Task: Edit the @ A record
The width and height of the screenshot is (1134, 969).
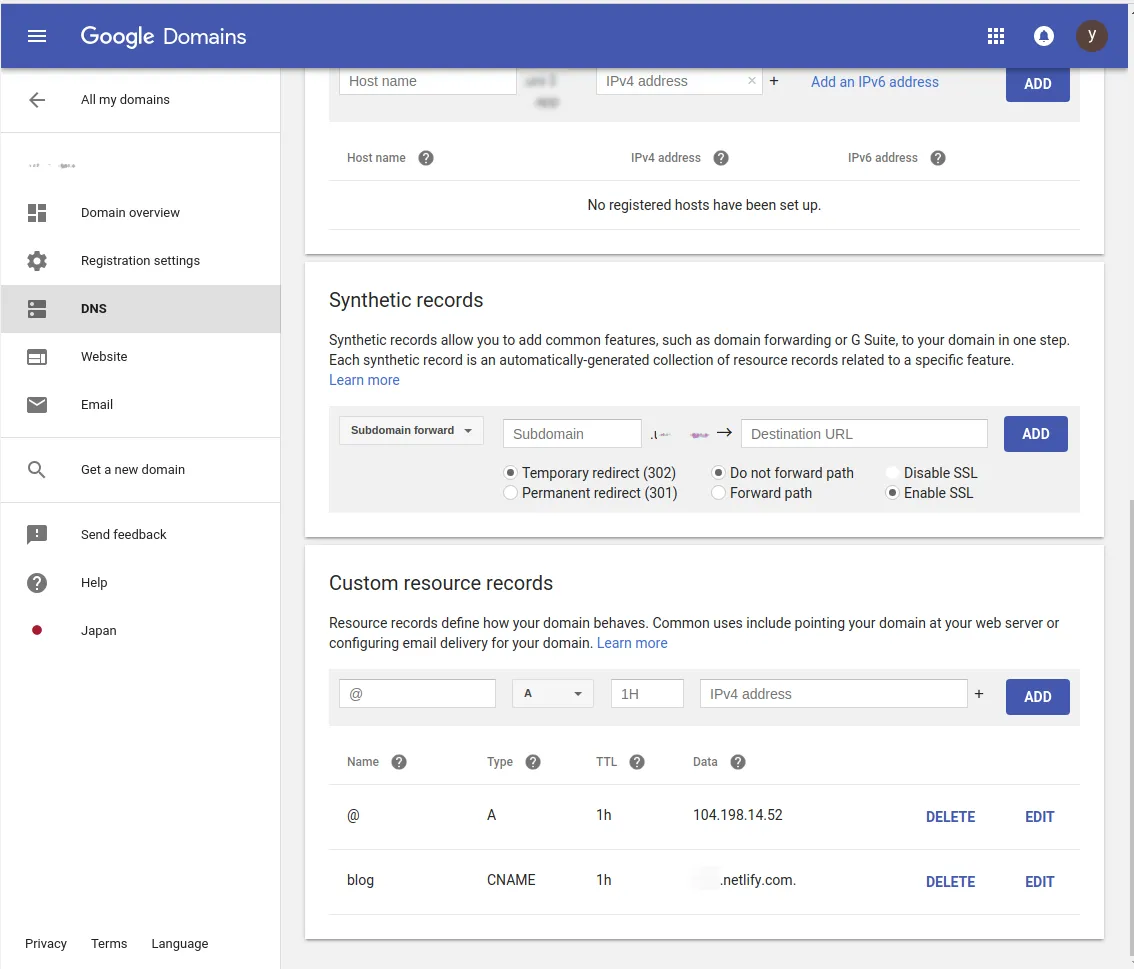Action: click(1039, 816)
